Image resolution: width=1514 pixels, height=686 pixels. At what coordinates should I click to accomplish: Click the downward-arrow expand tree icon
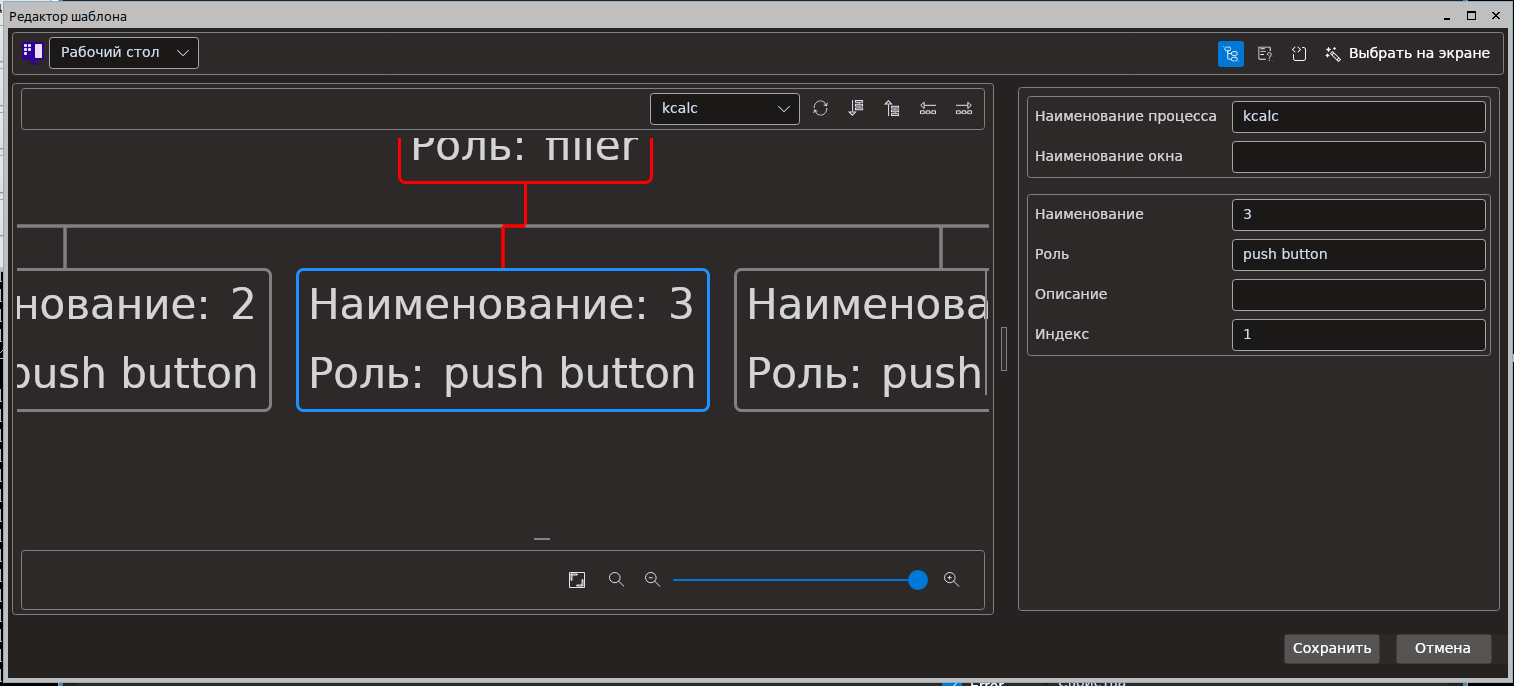click(856, 108)
